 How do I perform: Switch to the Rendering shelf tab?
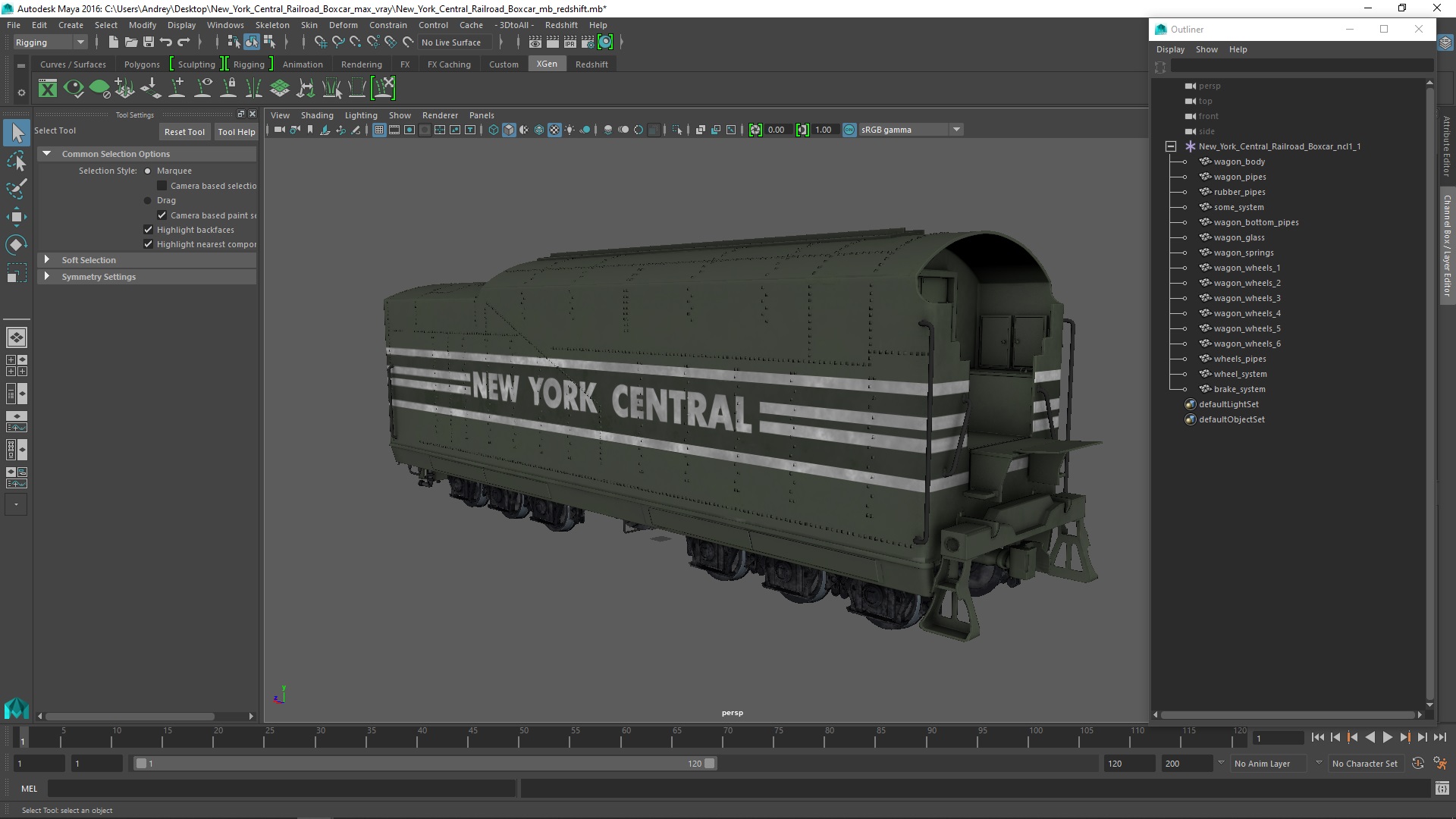point(362,64)
